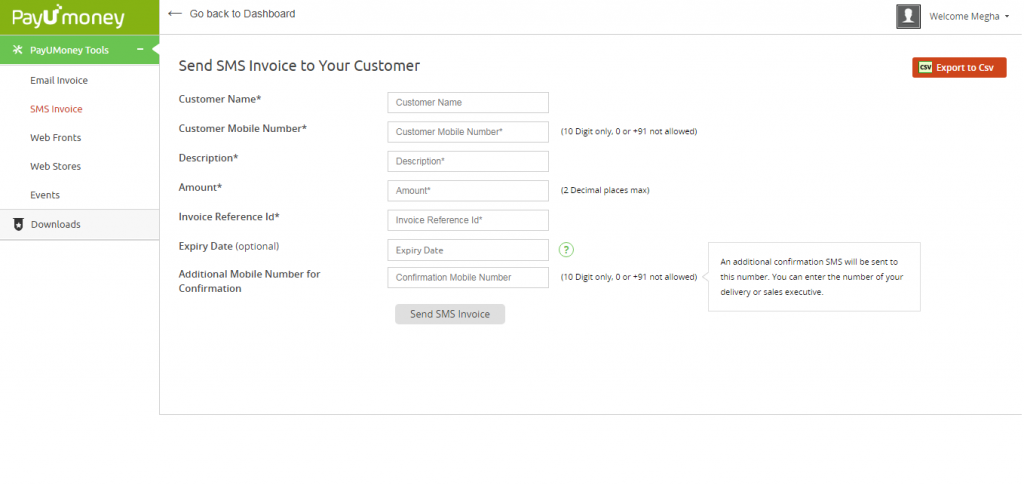Click the 'Expiry Date (optional)' label

click(x=229, y=246)
